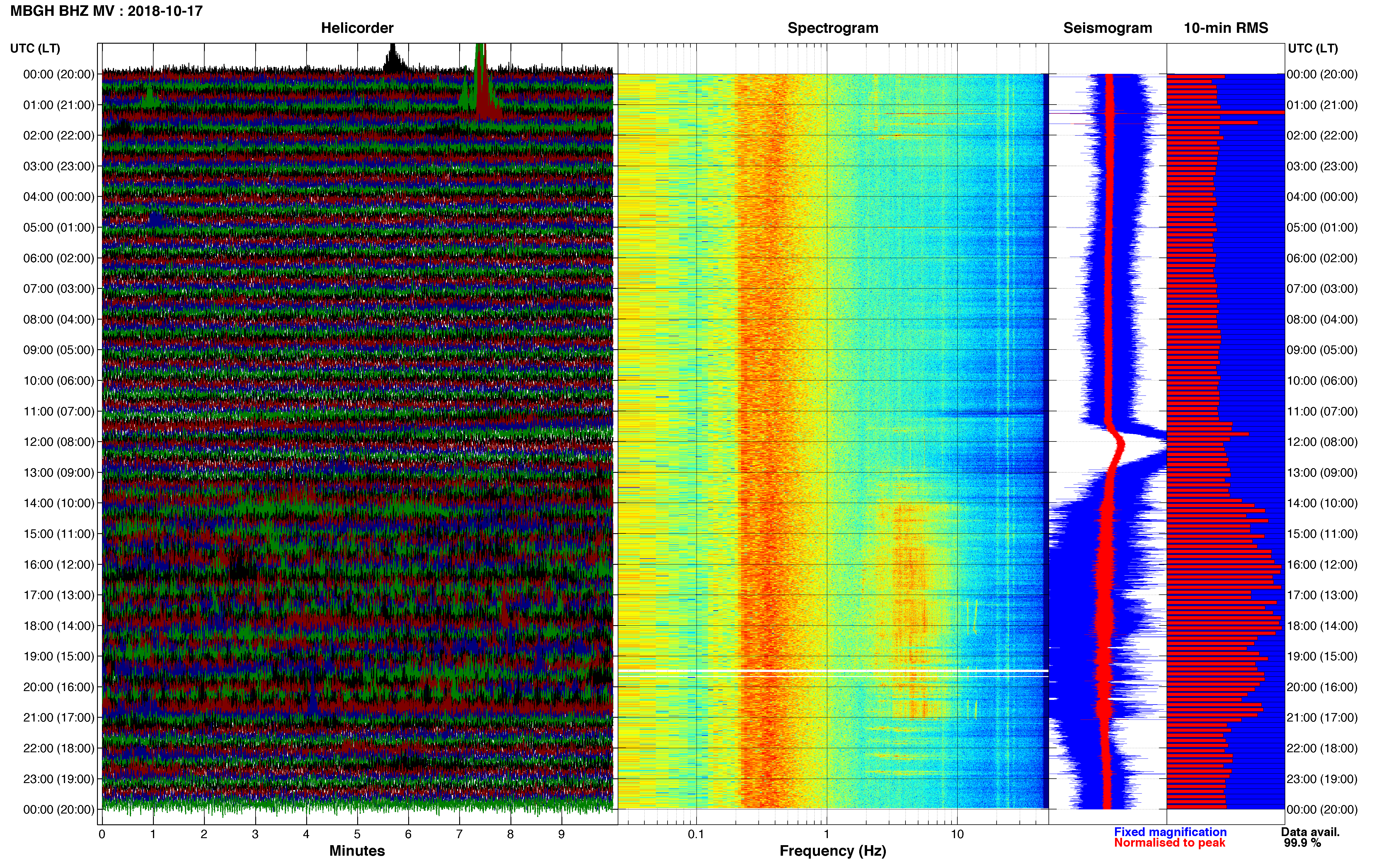Click the 18:00 (14:00) label beside the Helicorder
The height and width of the screenshot is (868, 1389).
click(59, 626)
